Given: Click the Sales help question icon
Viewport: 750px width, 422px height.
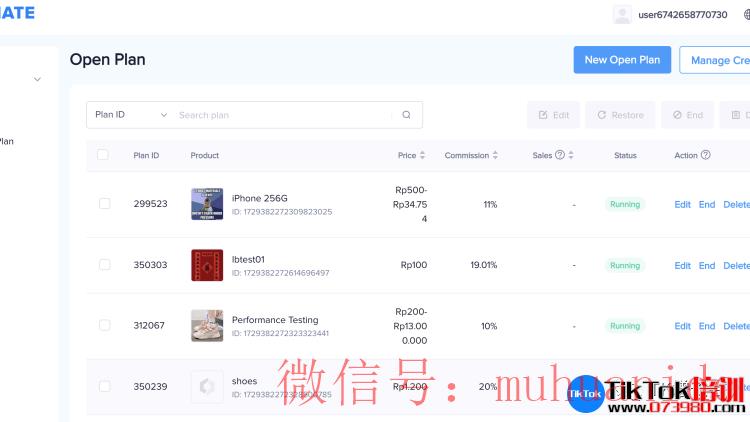Looking at the screenshot, I should [560, 155].
